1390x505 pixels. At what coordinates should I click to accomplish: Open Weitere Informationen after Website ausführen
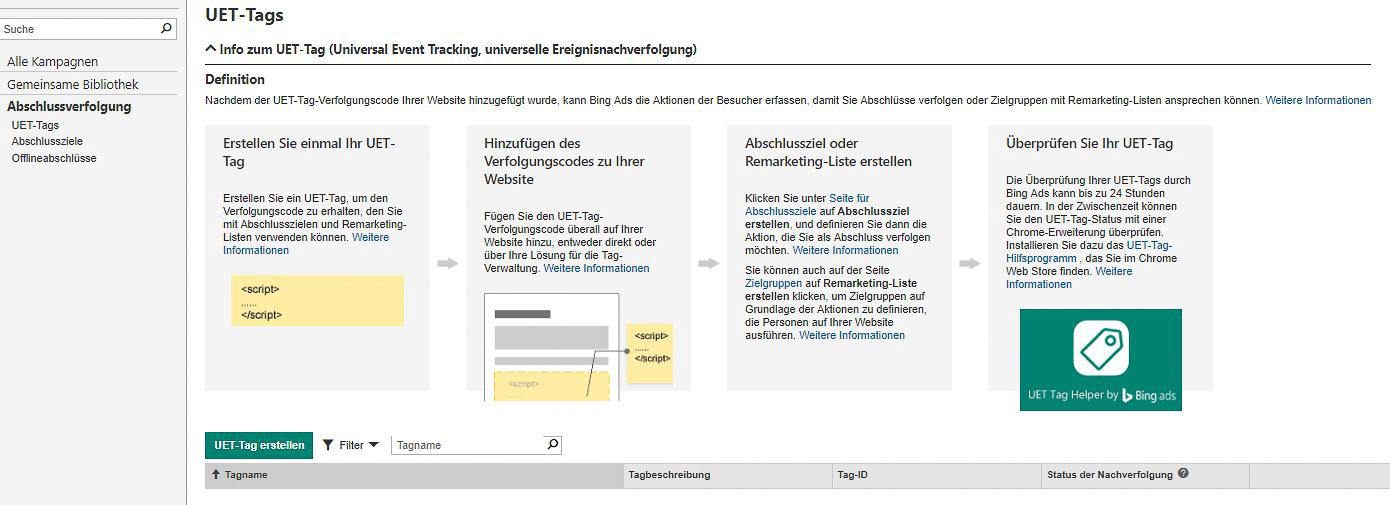[852, 335]
